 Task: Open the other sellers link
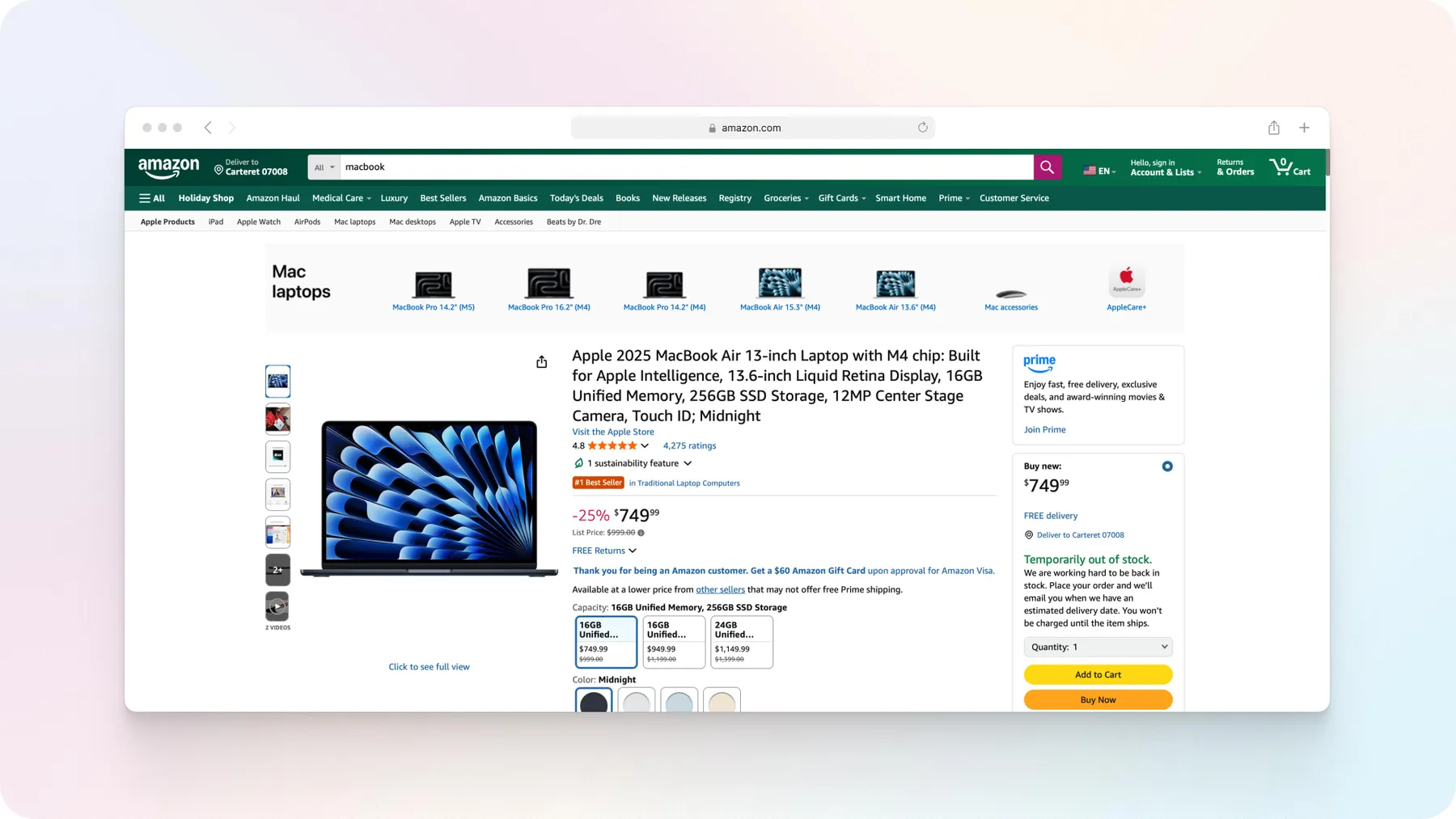coord(720,589)
